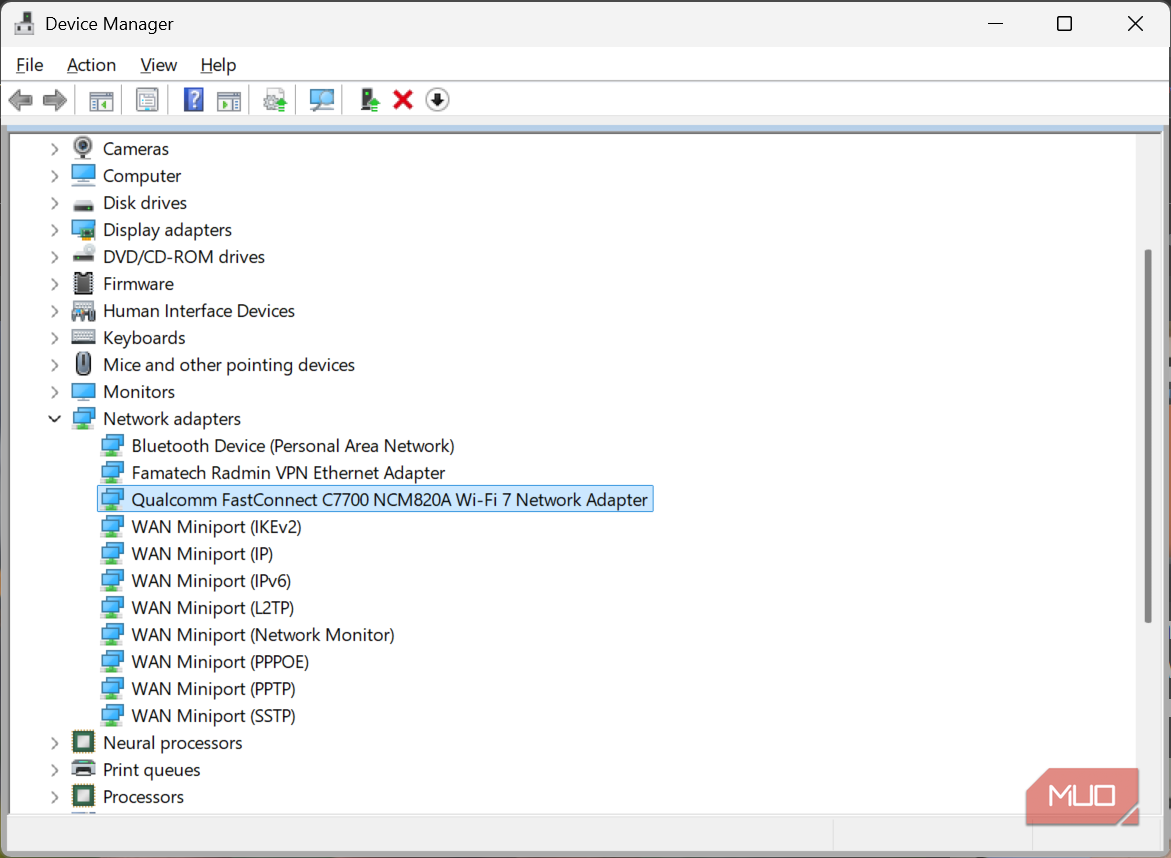This screenshot has width=1171, height=858.
Task: Expand the Print queues category
Action: pyautogui.click(x=54, y=770)
